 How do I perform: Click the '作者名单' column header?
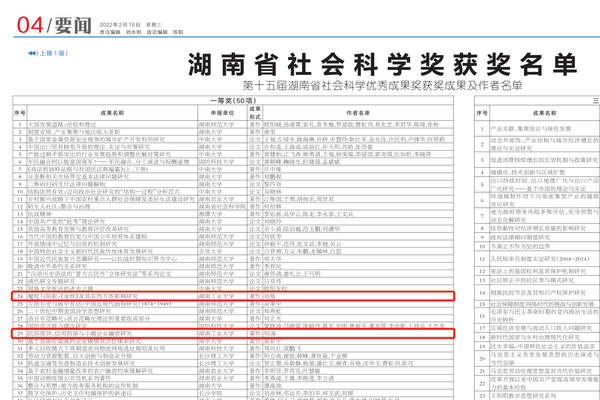pyautogui.click(x=358, y=113)
